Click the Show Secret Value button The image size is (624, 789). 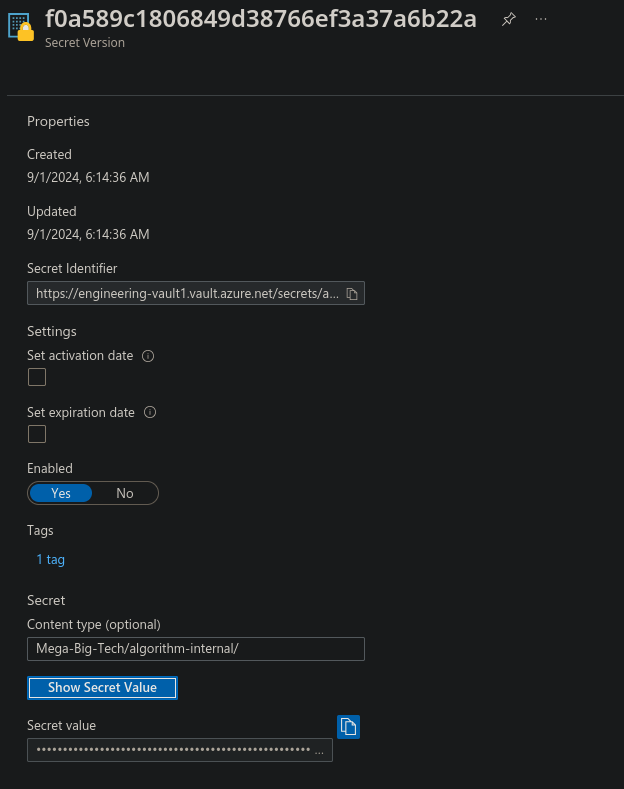[102, 688]
